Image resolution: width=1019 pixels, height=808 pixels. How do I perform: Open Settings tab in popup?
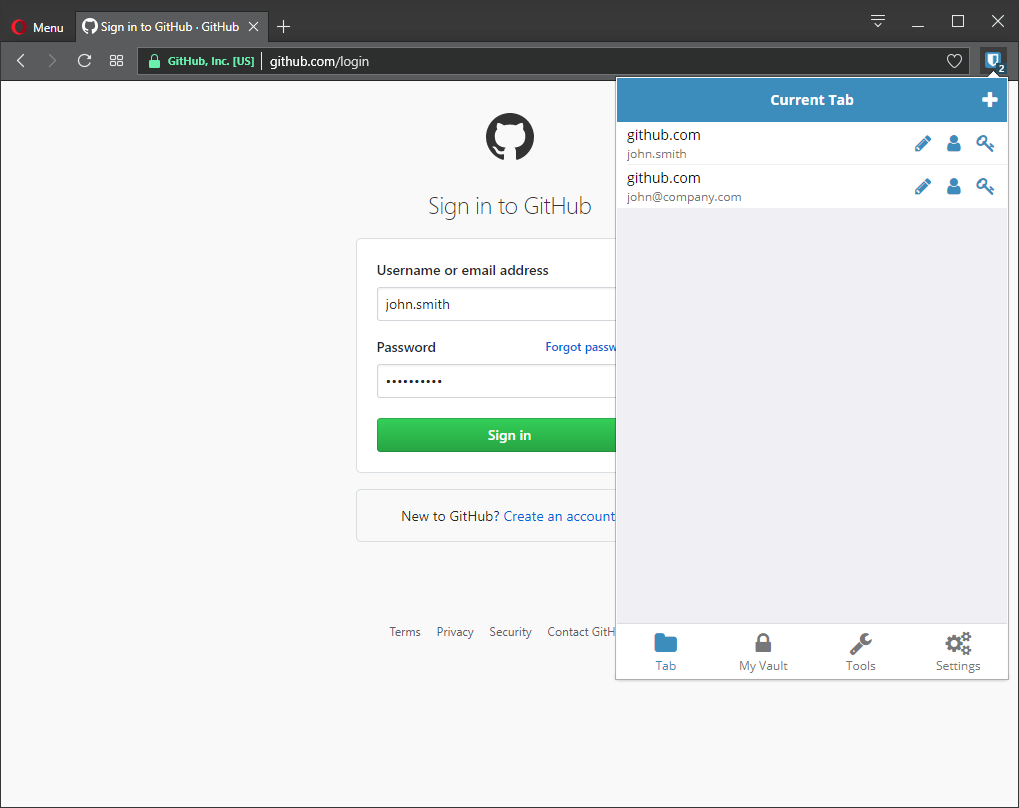tap(957, 652)
